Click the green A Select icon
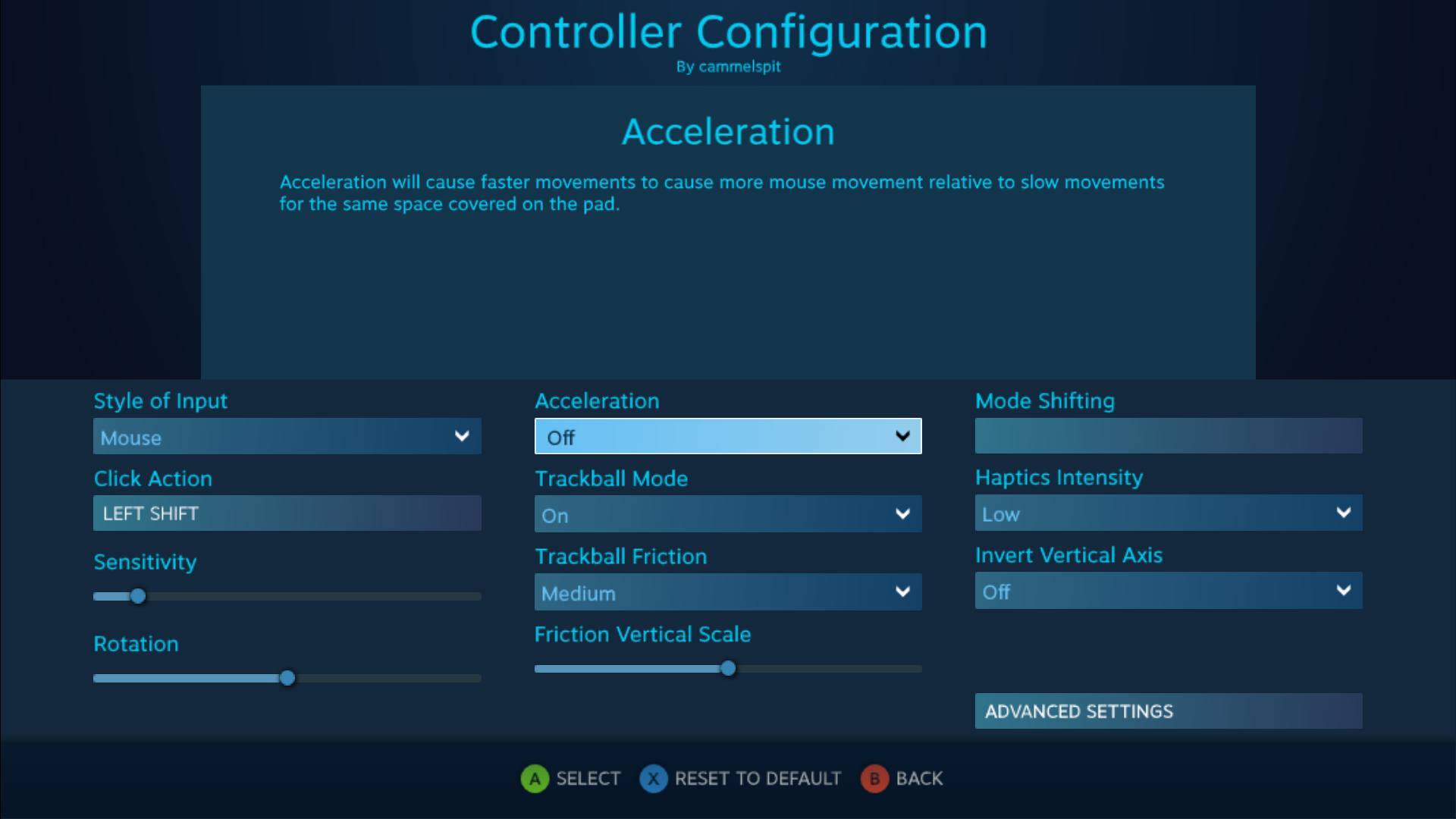This screenshot has width=1456, height=819. 535,779
